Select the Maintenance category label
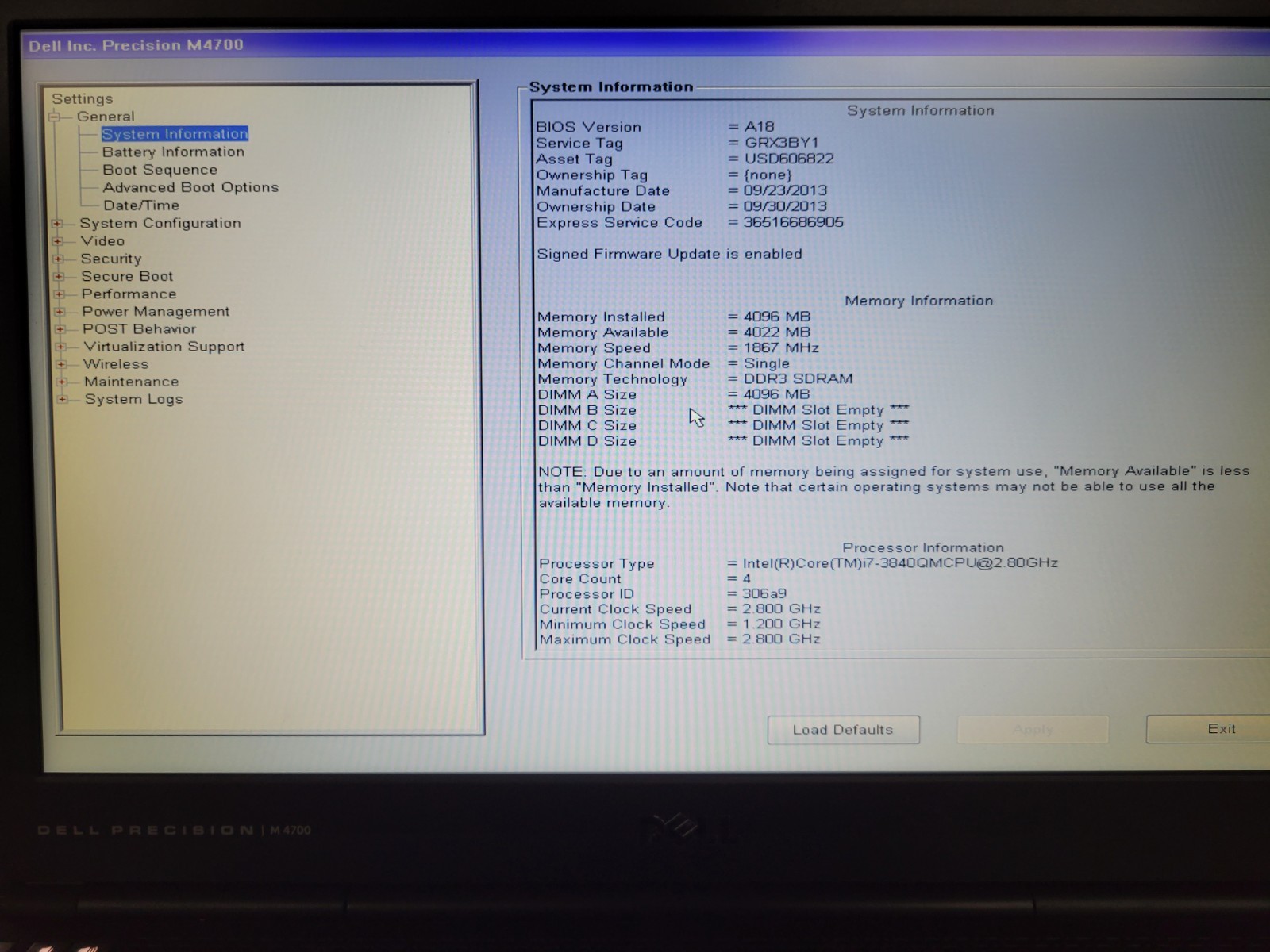 [131, 382]
